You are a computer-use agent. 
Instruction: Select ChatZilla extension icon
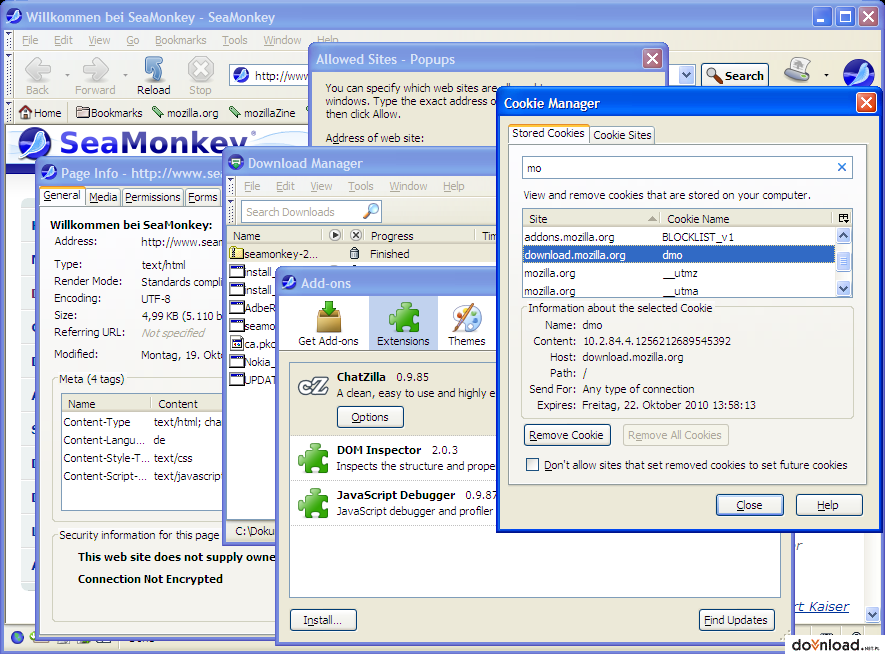[x=313, y=386]
